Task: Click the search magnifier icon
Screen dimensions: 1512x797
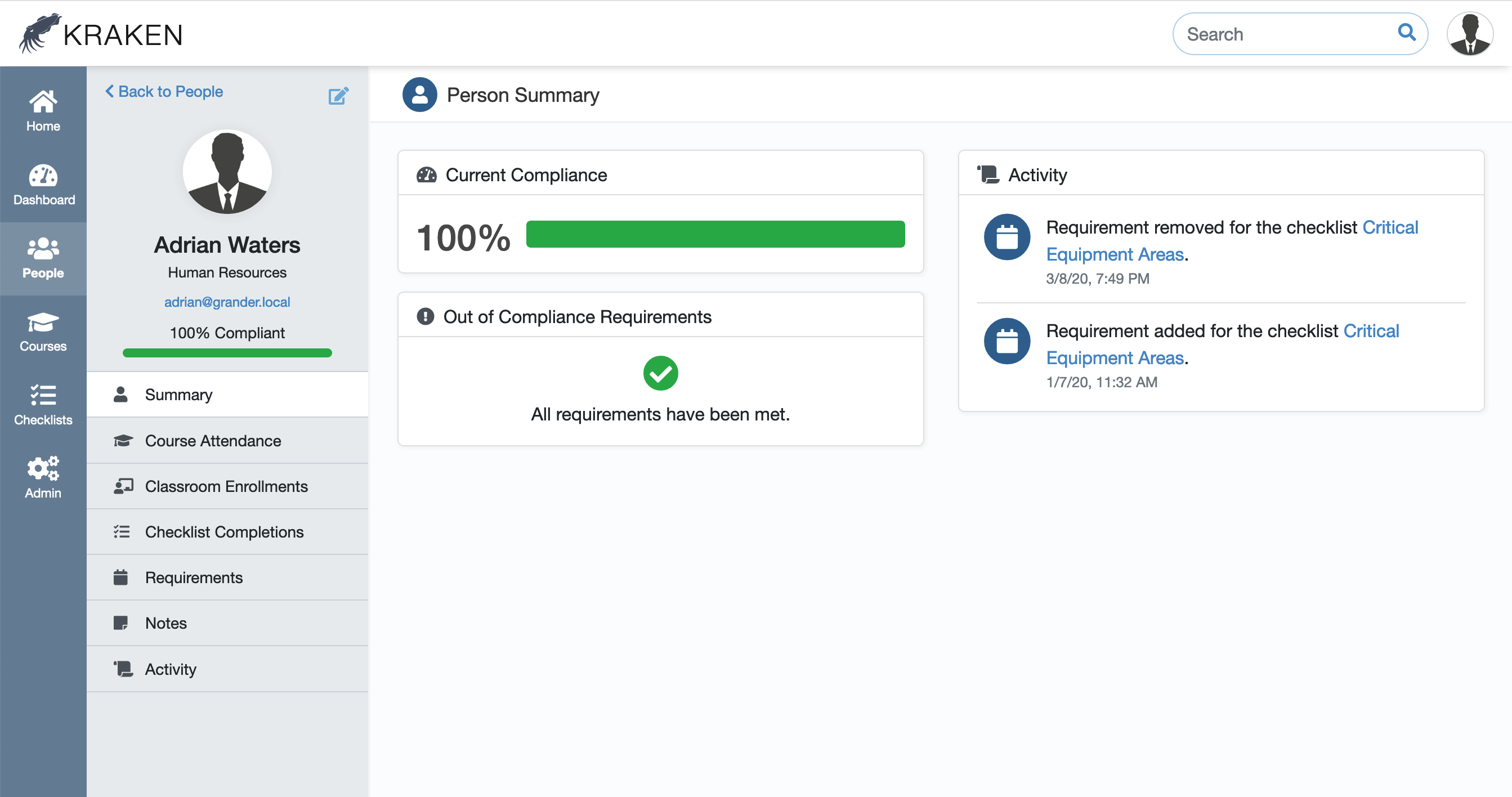Action: (1406, 32)
